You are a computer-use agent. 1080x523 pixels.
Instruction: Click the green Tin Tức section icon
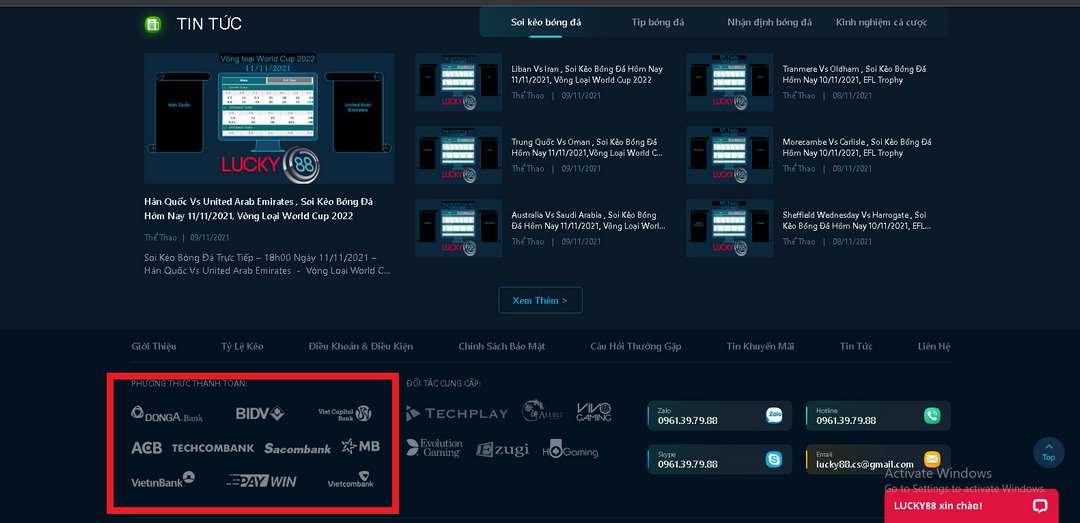(153, 24)
